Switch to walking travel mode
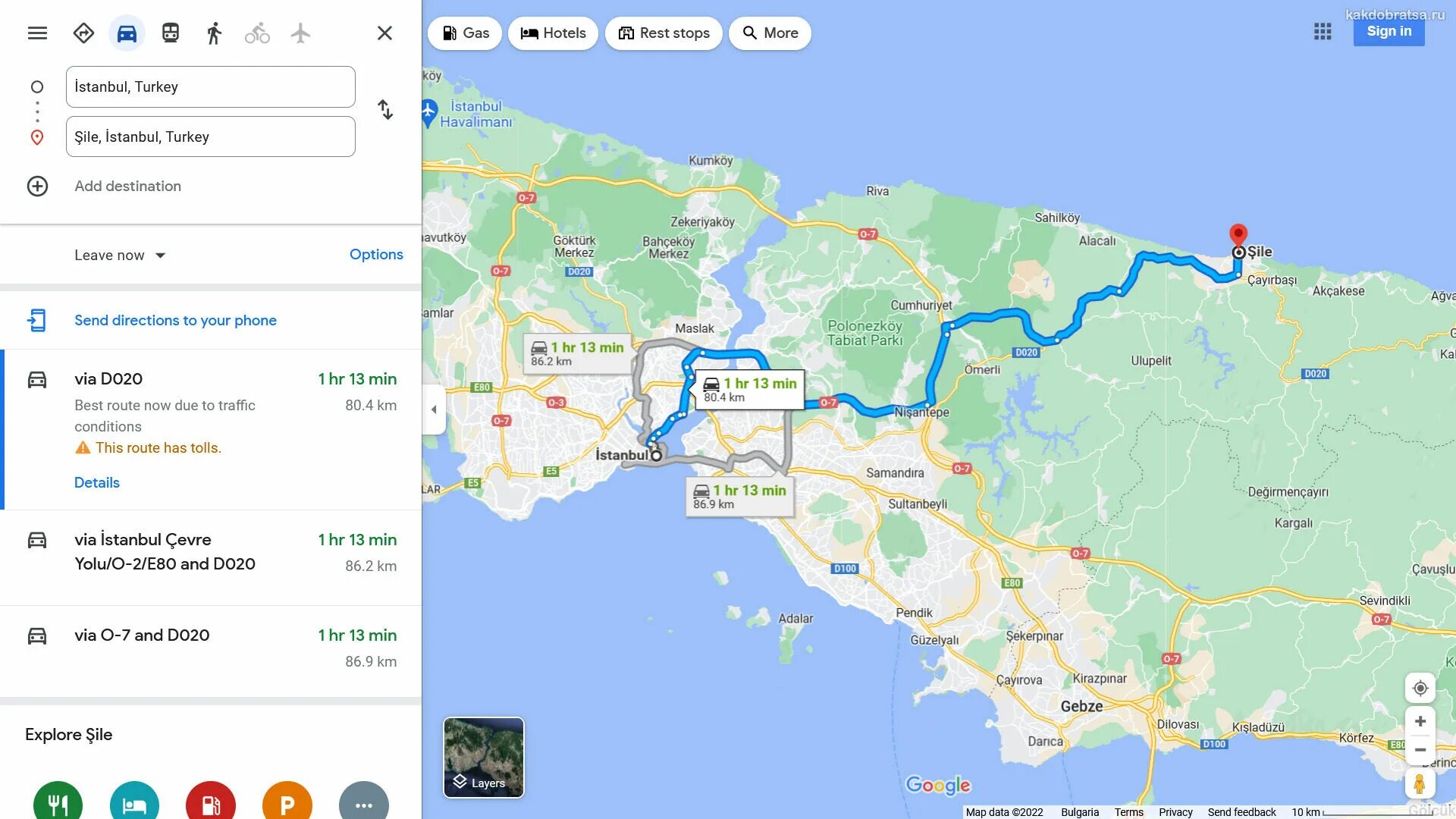 coord(214,33)
